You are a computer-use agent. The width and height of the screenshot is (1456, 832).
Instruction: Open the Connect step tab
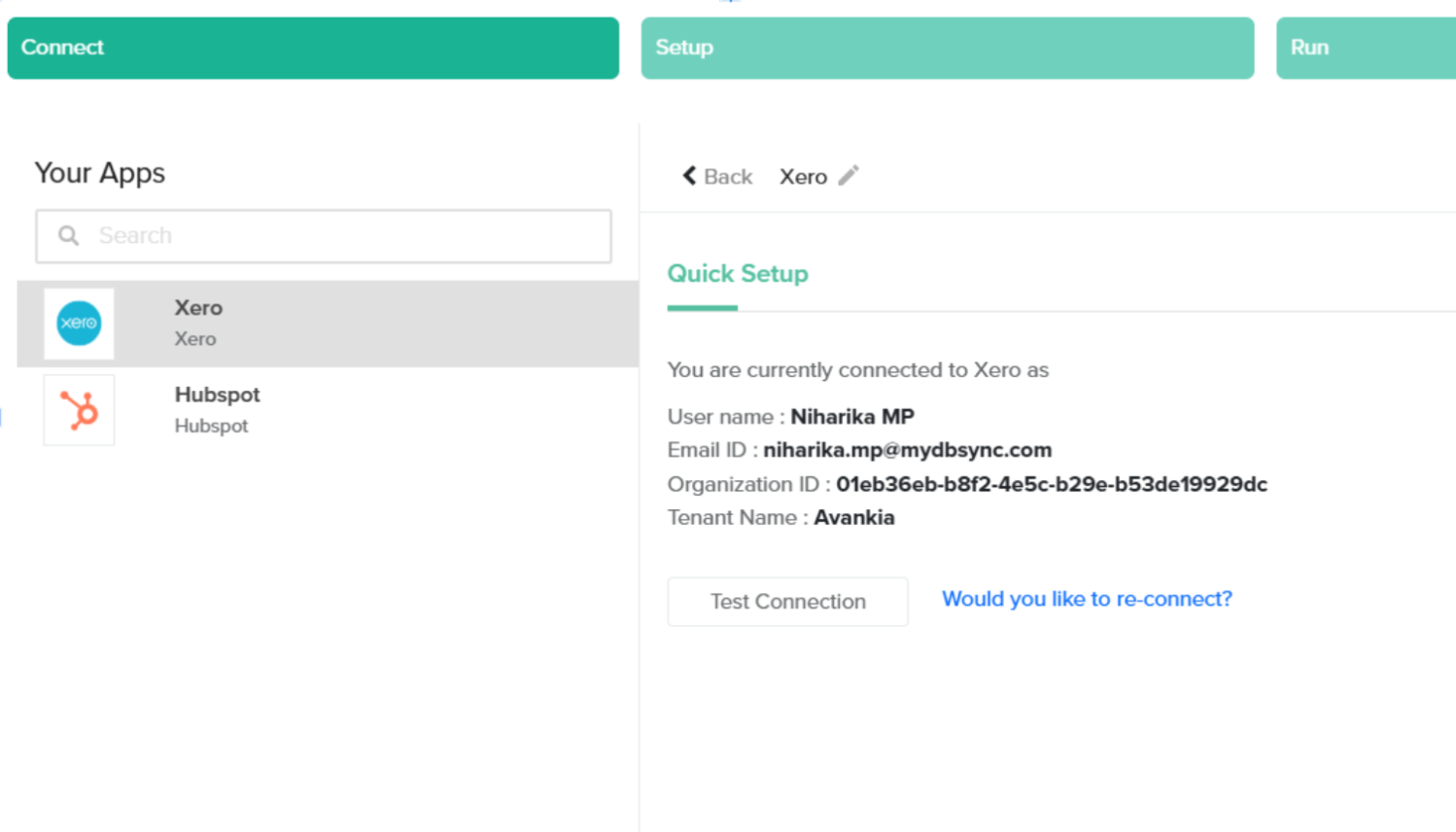(313, 48)
